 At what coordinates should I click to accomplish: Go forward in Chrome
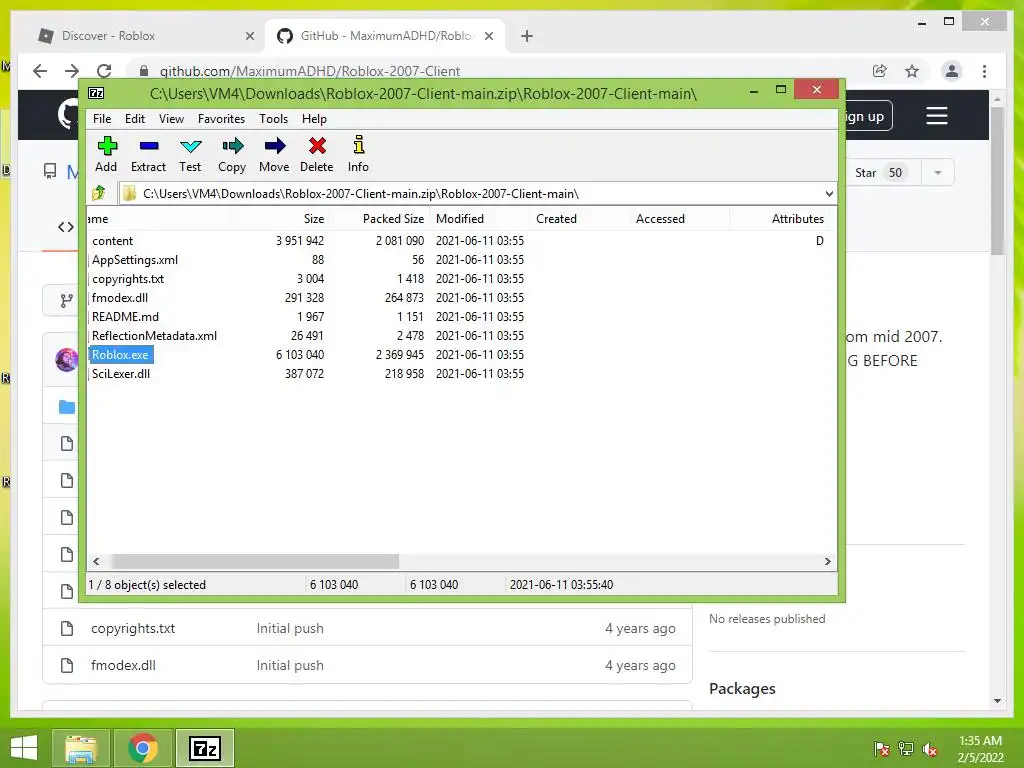[x=72, y=71]
